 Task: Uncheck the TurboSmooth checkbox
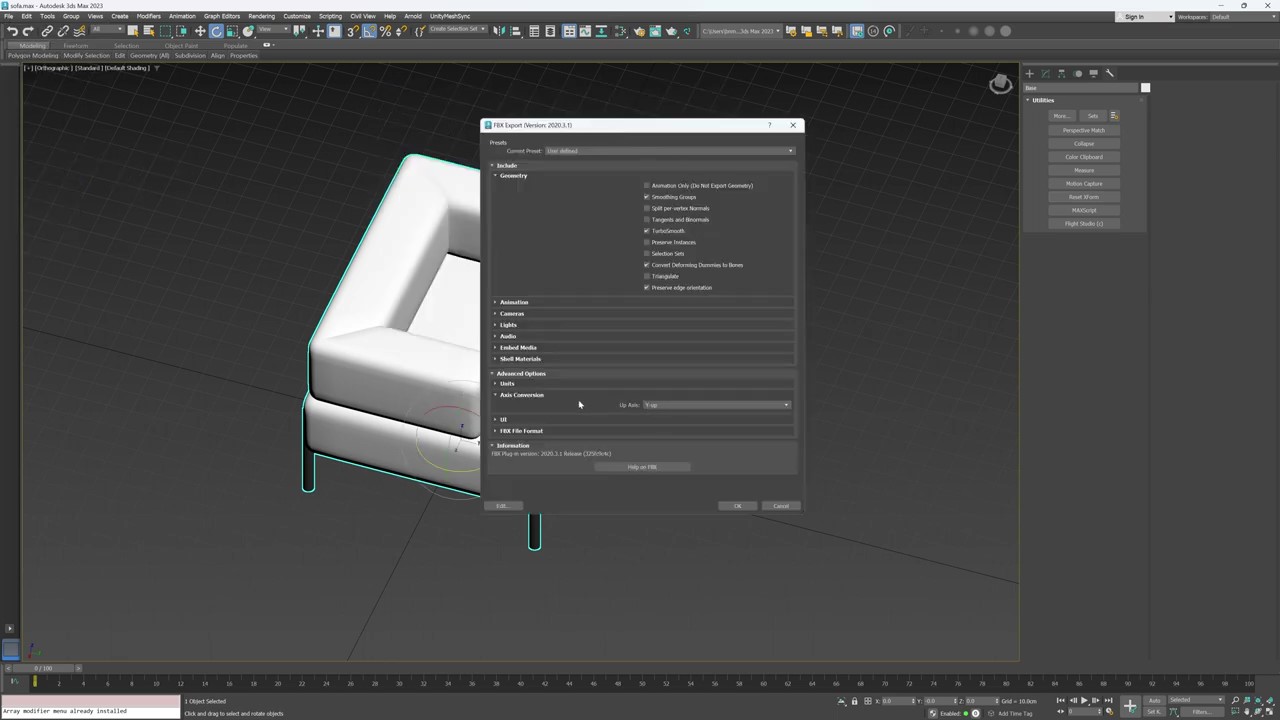[647, 231]
